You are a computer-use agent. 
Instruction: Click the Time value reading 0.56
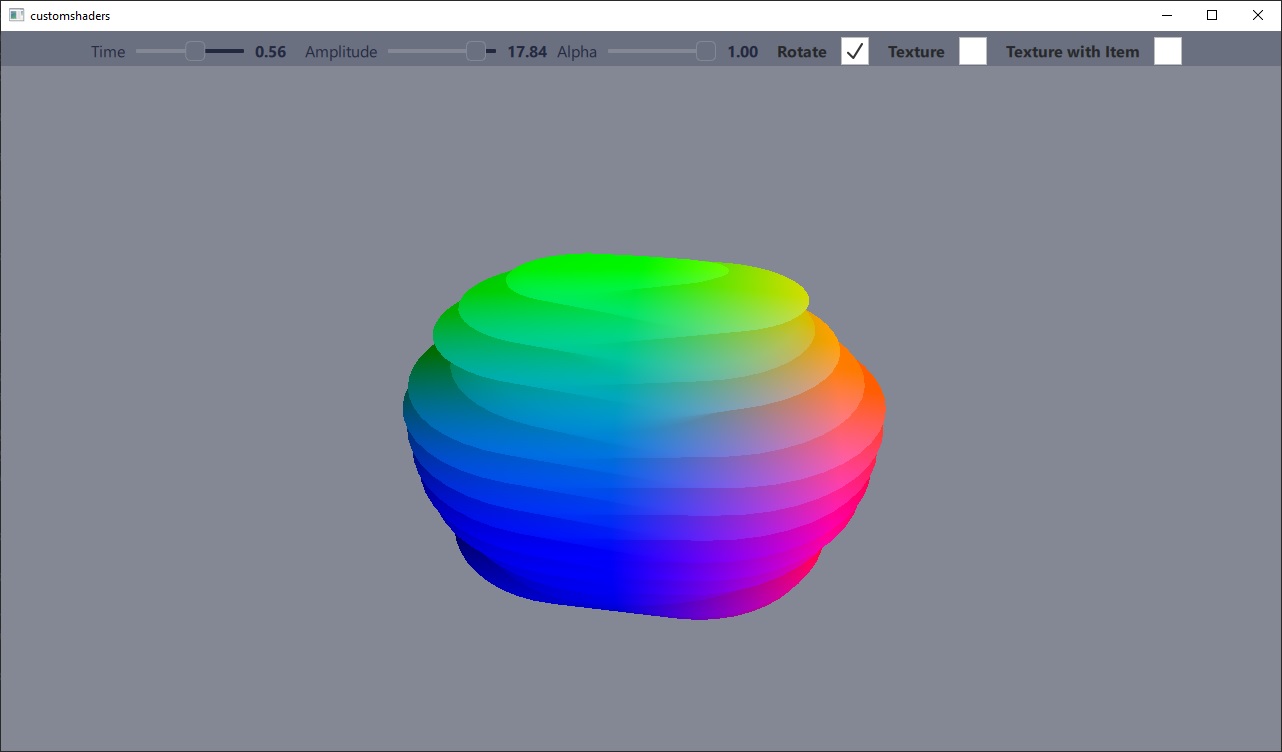[269, 51]
